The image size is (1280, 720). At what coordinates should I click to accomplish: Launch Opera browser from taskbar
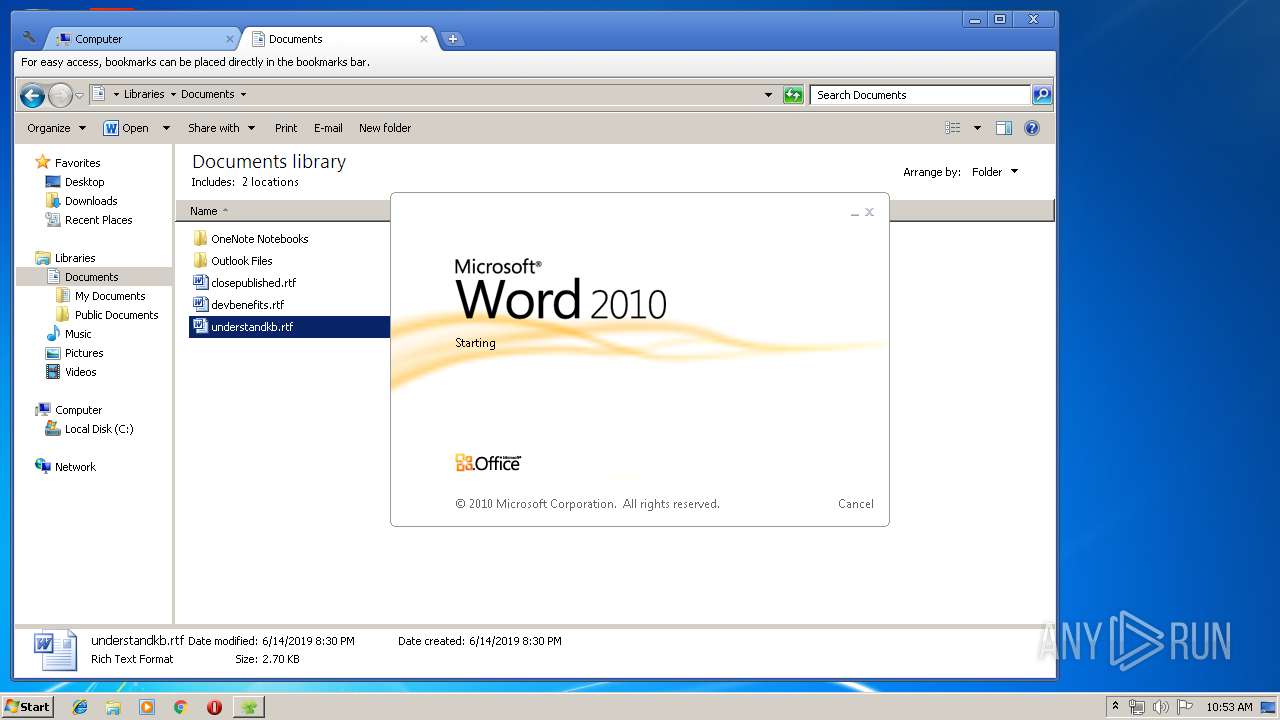tap(214, 707)
